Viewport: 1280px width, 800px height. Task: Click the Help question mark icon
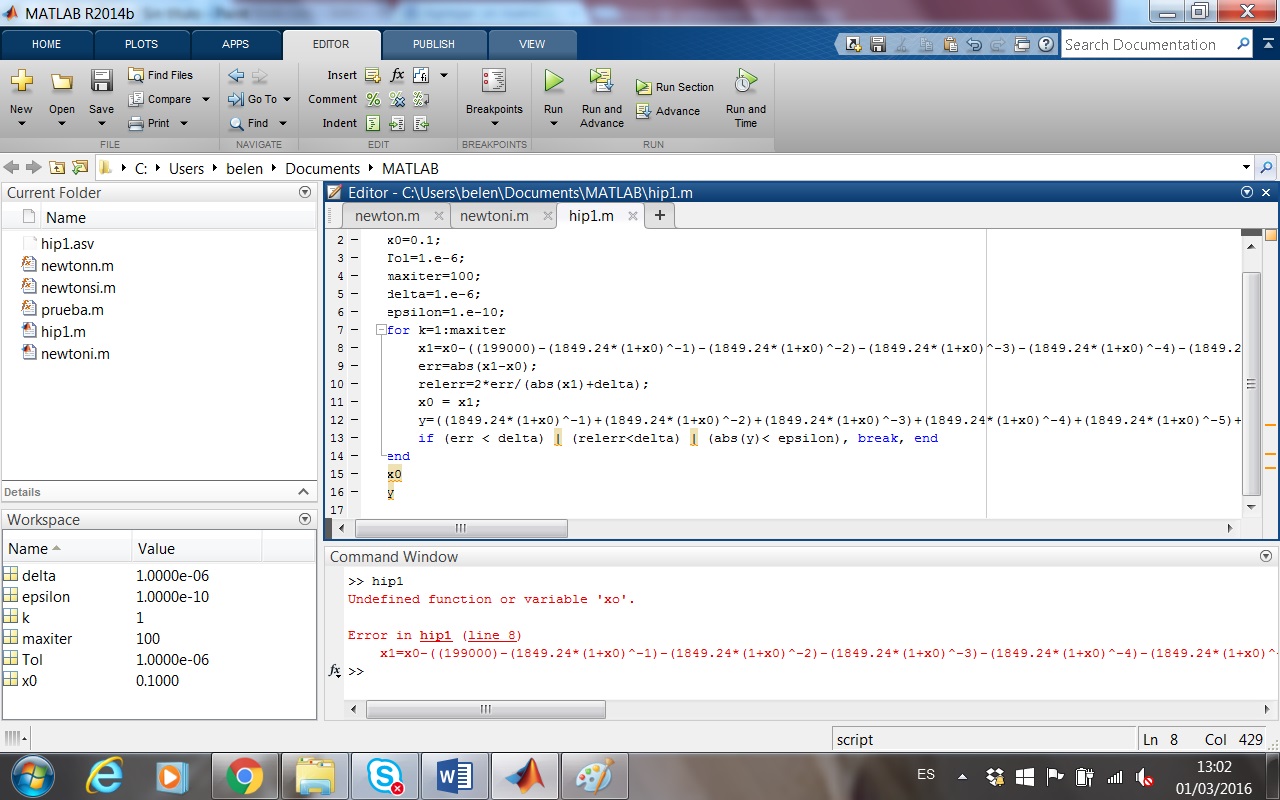(1046, 44)
